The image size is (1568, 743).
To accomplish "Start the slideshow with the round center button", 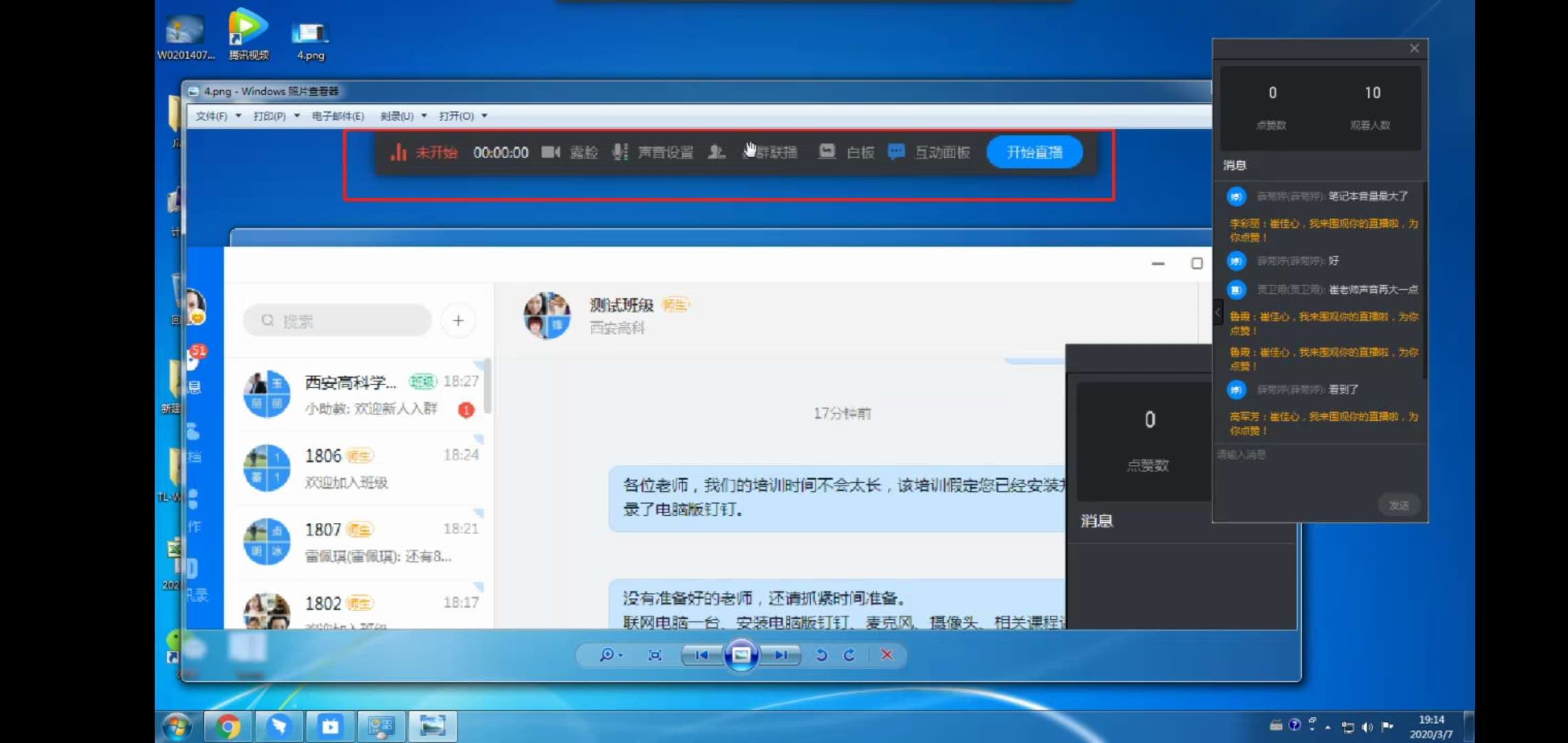I will 741,655.
